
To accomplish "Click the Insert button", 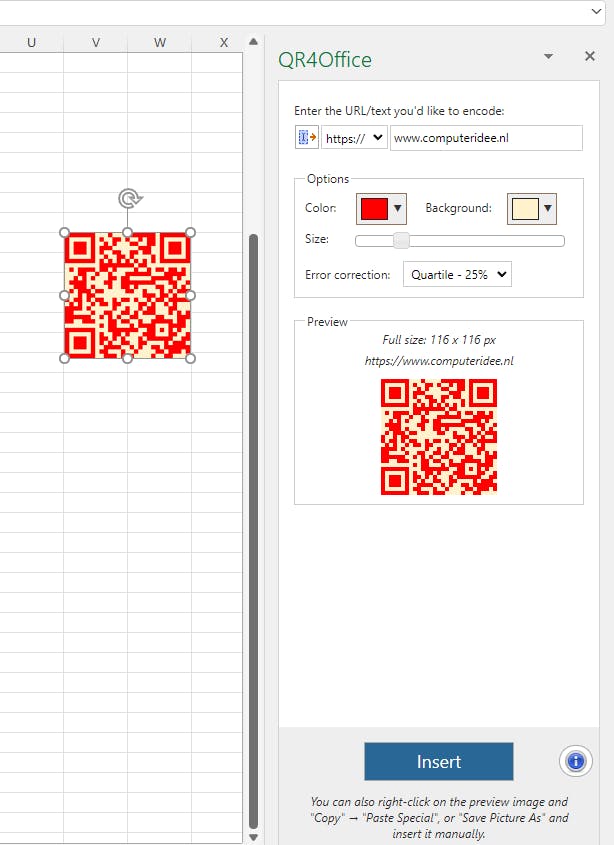I will 439,761.
